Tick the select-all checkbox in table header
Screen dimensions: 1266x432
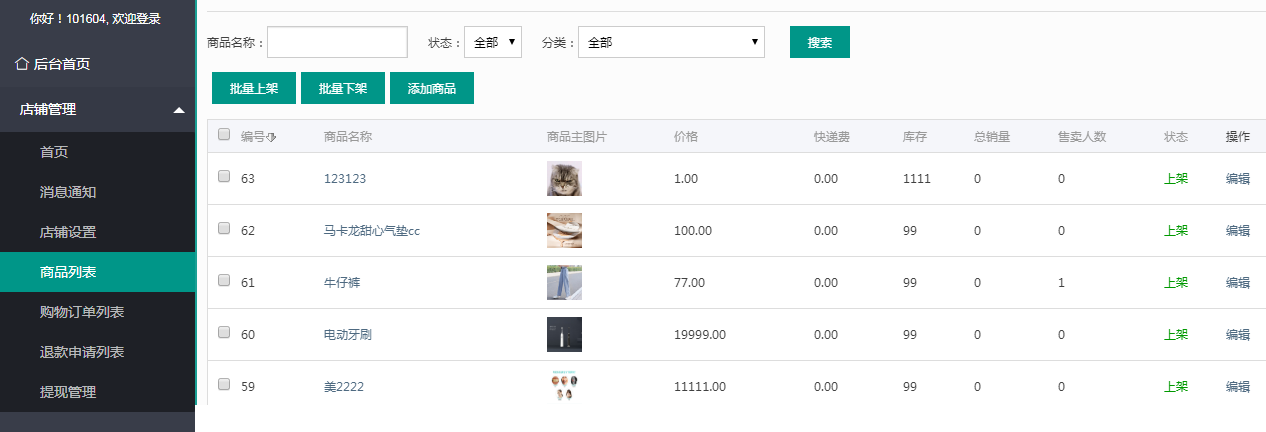pyautogui.click(x=224, y=135)
